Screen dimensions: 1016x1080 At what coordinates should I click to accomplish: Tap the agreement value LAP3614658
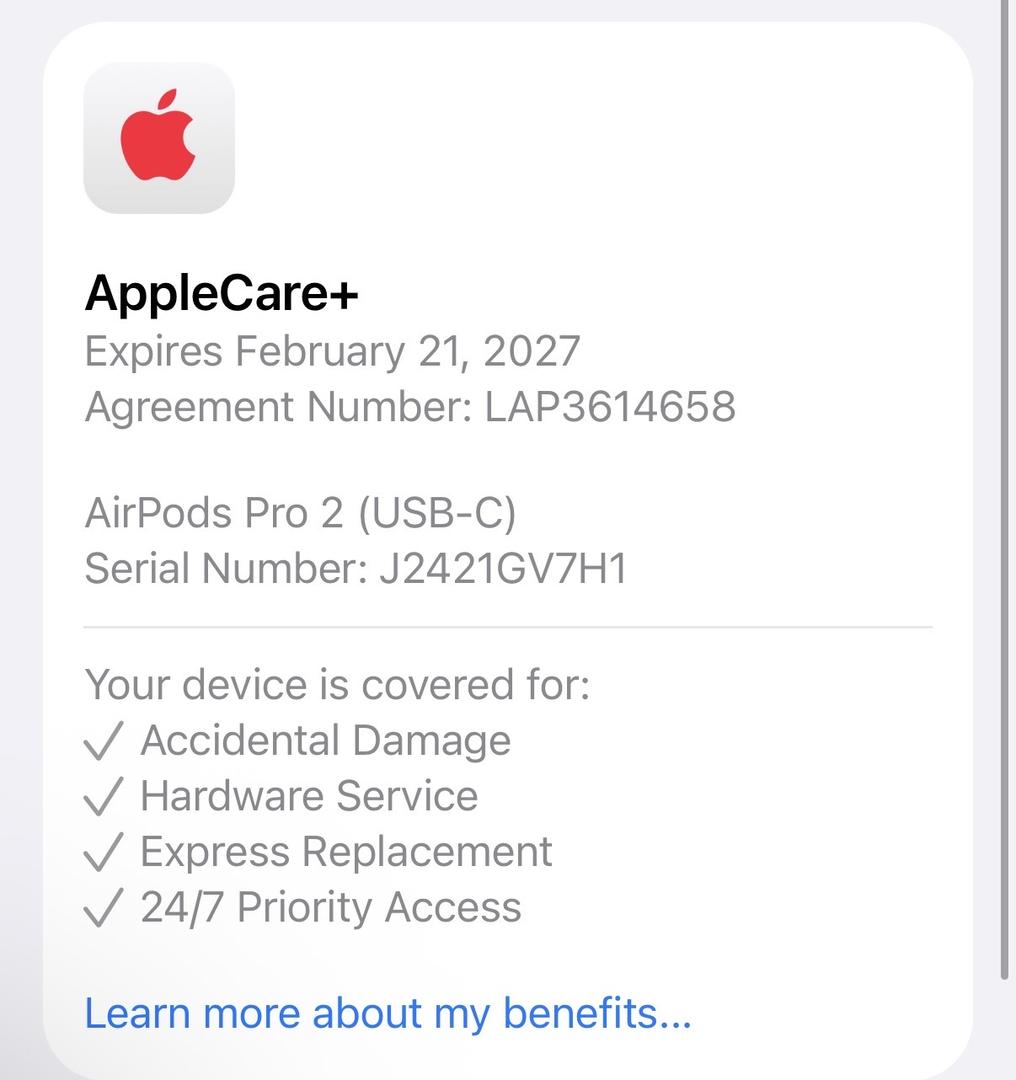tap(611, 407)
